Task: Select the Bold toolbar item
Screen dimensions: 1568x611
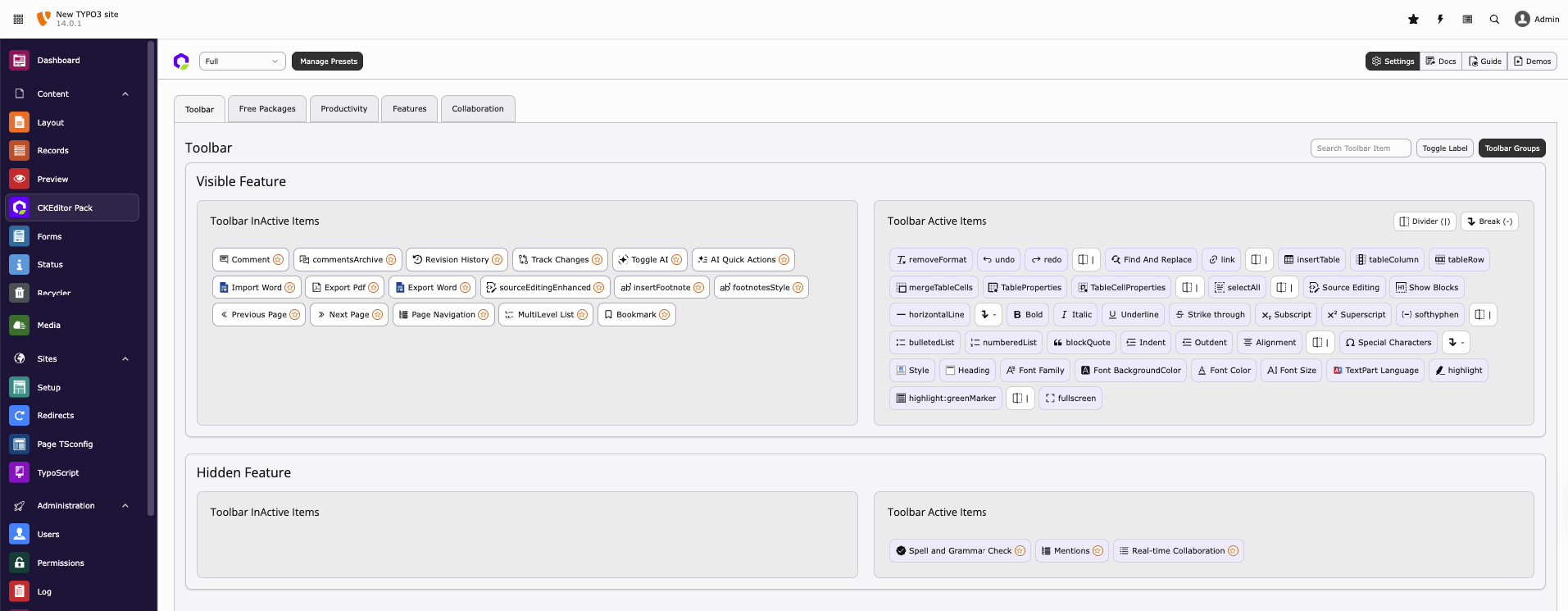Action: (x=1027, y=315)
